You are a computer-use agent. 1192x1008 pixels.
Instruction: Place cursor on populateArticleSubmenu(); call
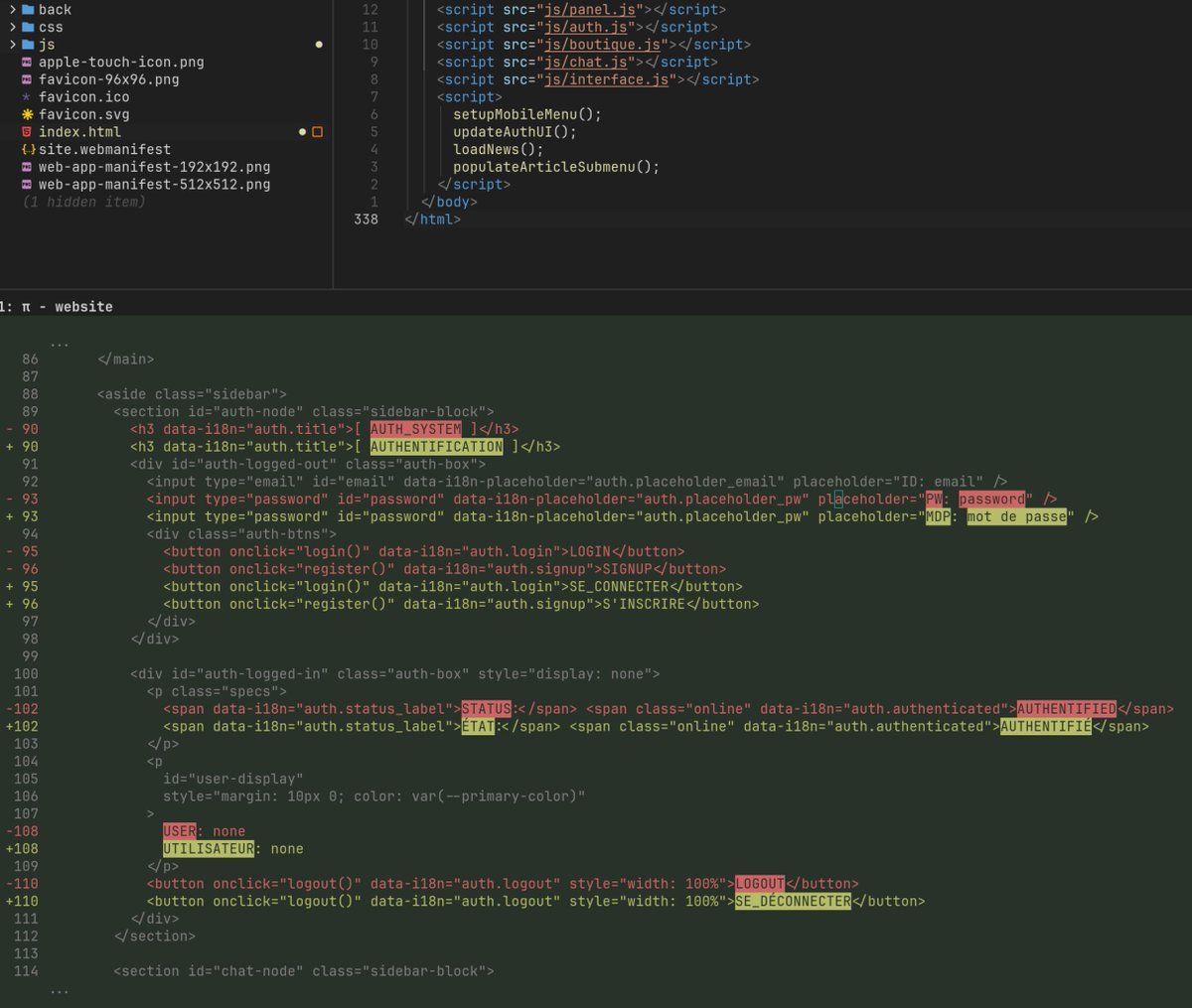(x=556, y=167)
